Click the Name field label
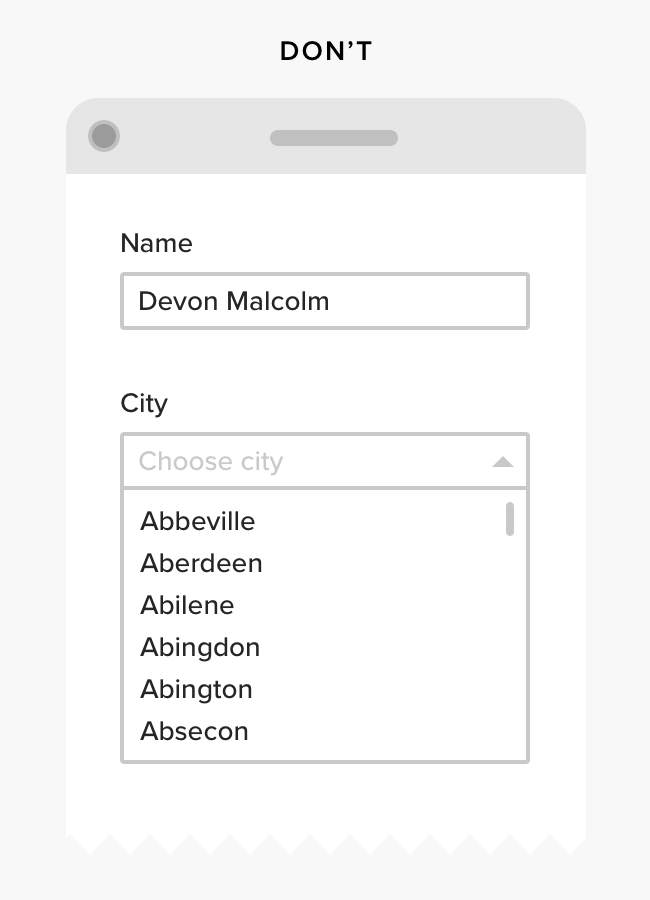The image size is (650, 900). (x=156, y=243)
